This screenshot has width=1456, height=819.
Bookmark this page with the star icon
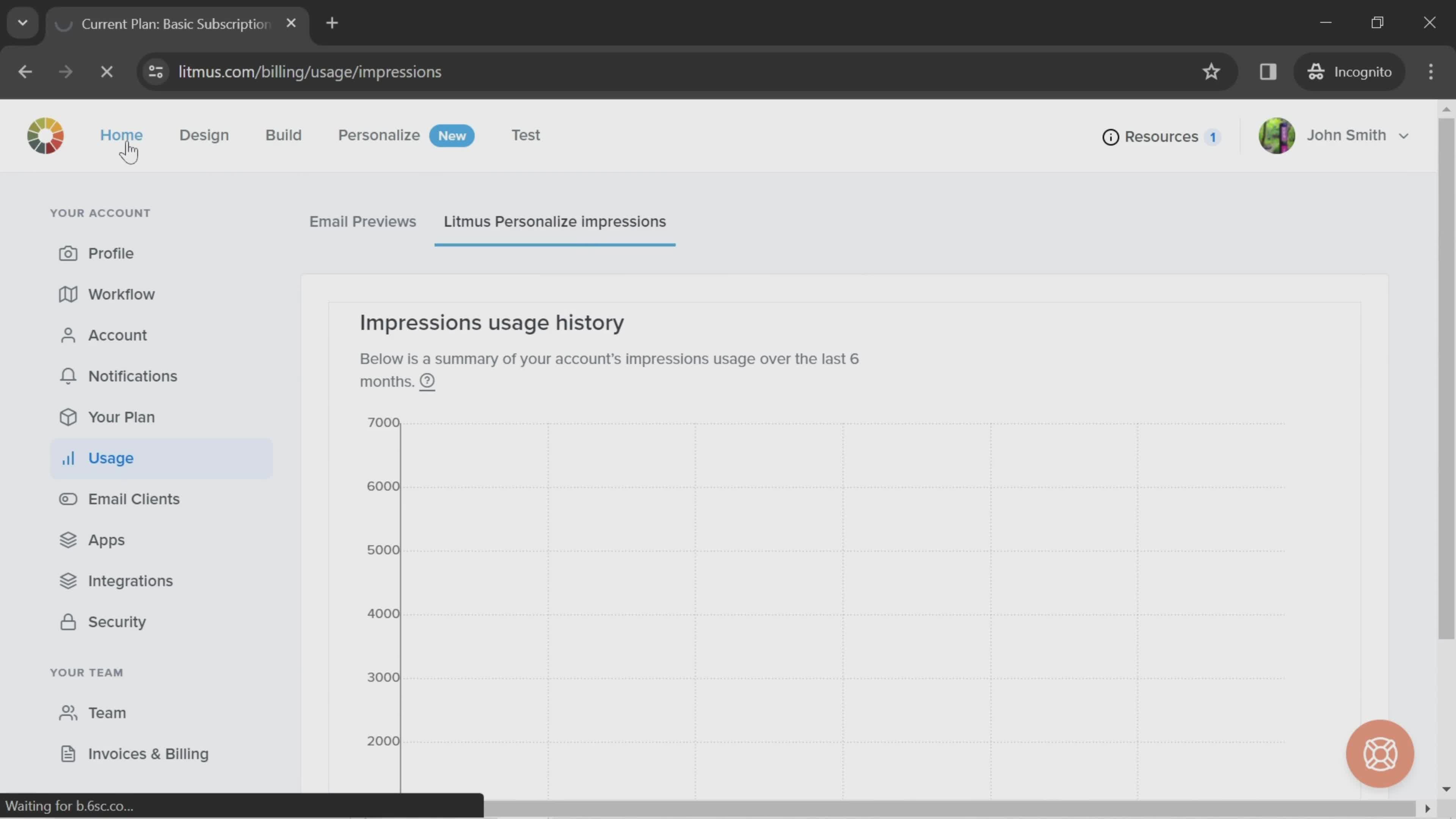pyautogui.click(x=1211, y=72)
